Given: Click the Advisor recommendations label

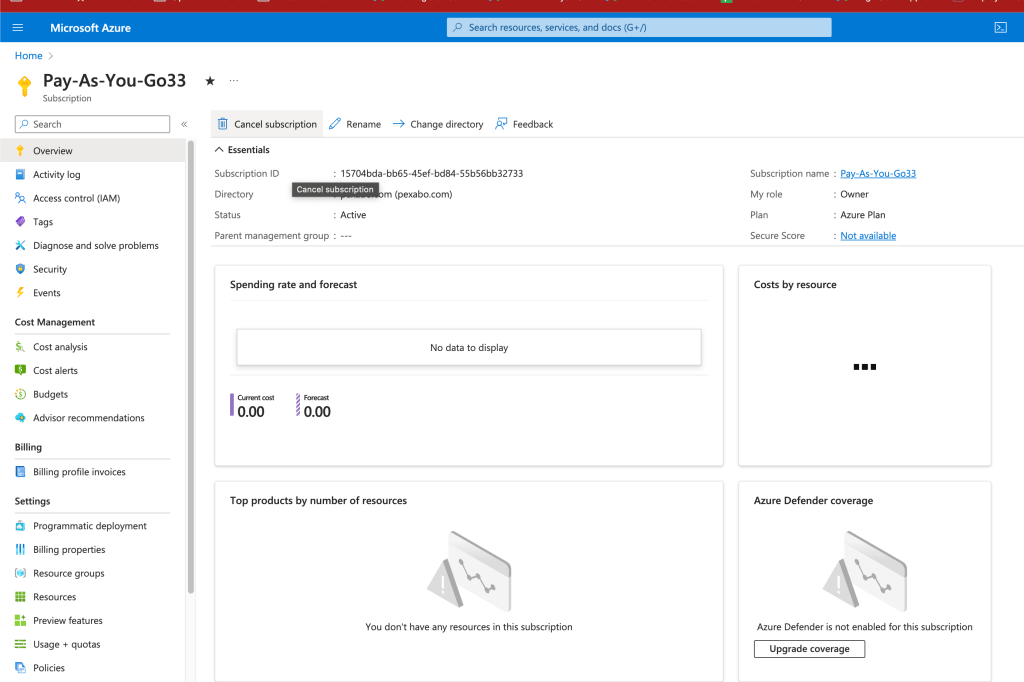Looking at the screenshot, I should pos(89,418).
